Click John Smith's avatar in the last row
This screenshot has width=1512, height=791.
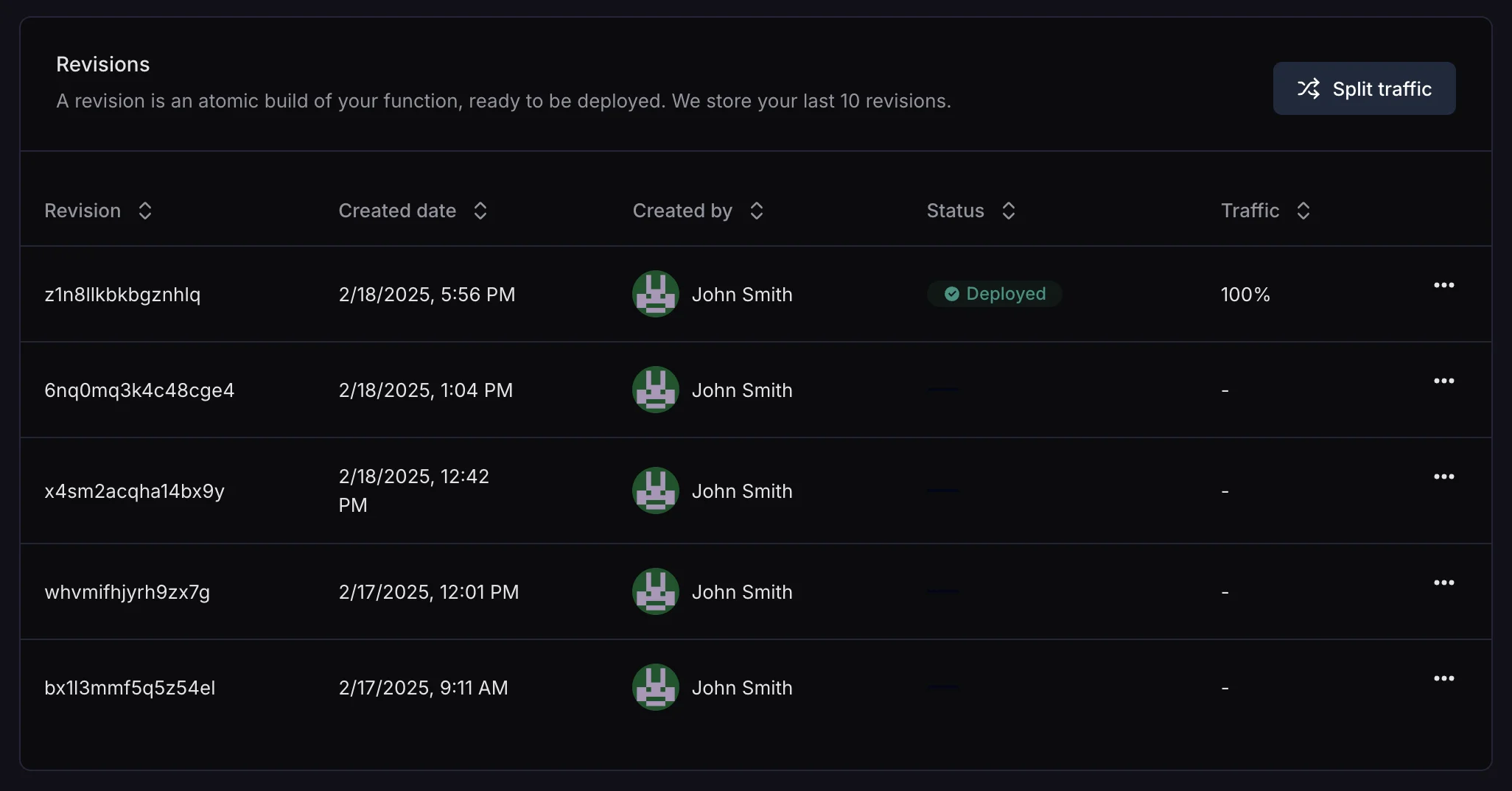point(656,687)
